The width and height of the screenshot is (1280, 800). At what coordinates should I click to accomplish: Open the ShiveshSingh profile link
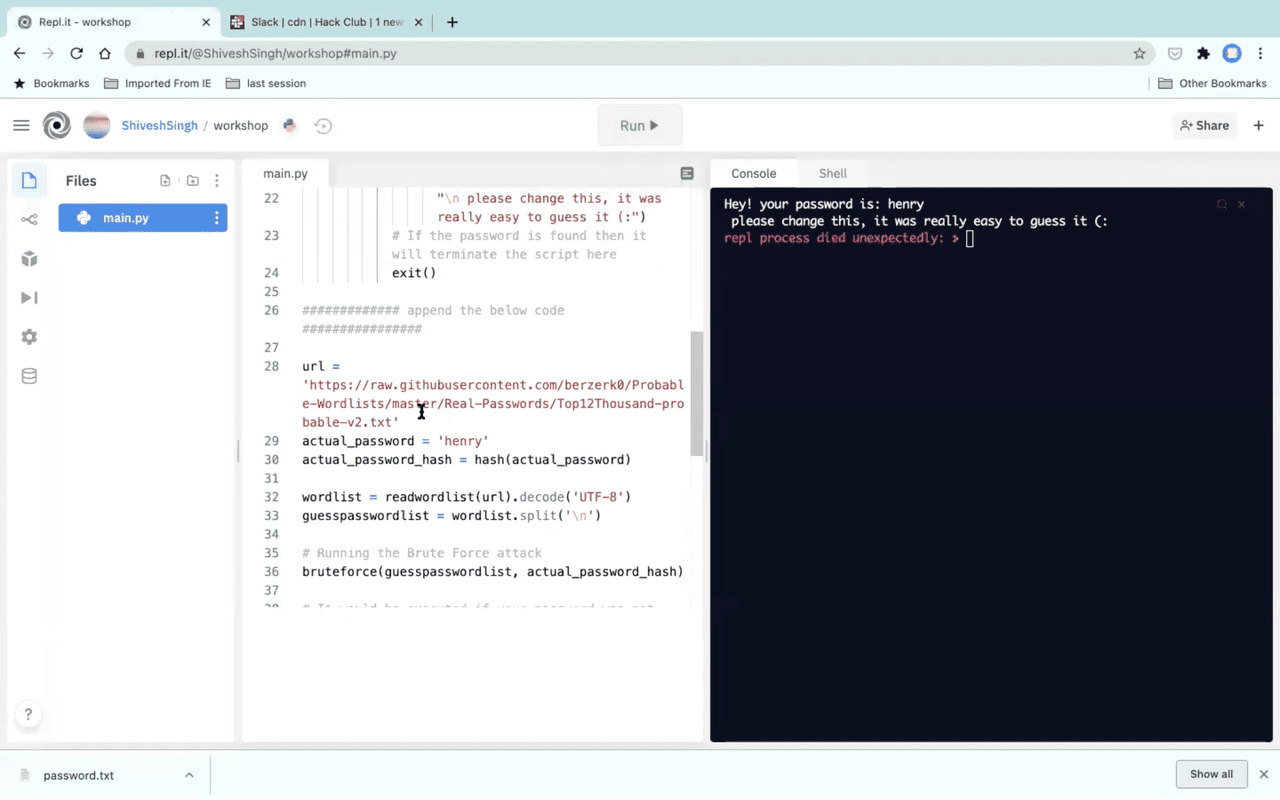160,125
